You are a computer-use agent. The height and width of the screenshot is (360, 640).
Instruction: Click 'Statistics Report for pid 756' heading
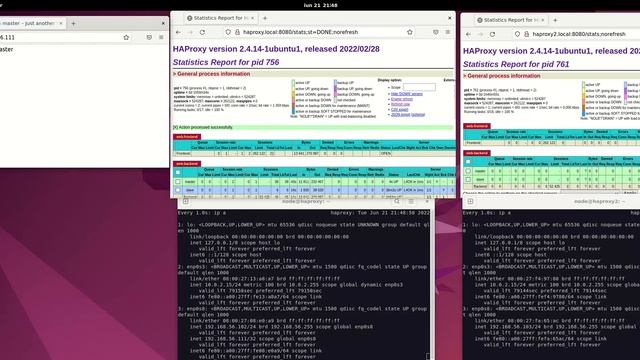[x=226, y=62]
